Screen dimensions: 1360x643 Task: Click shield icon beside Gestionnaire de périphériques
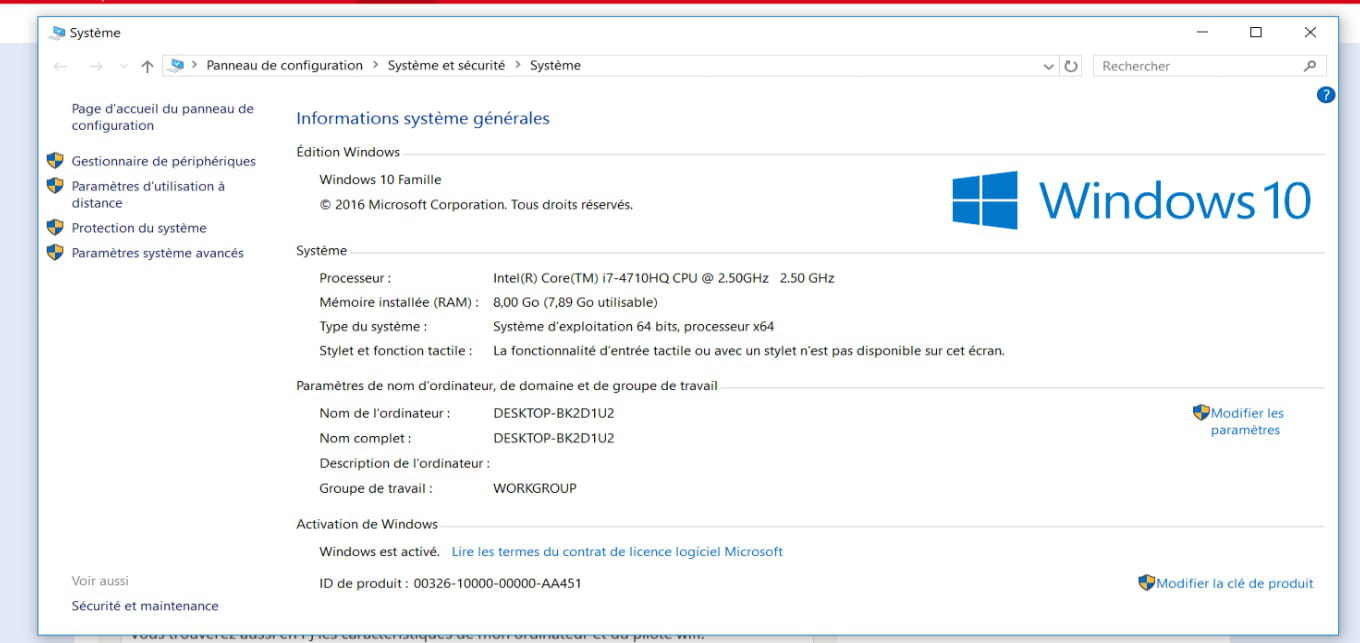tap(55, 160)
